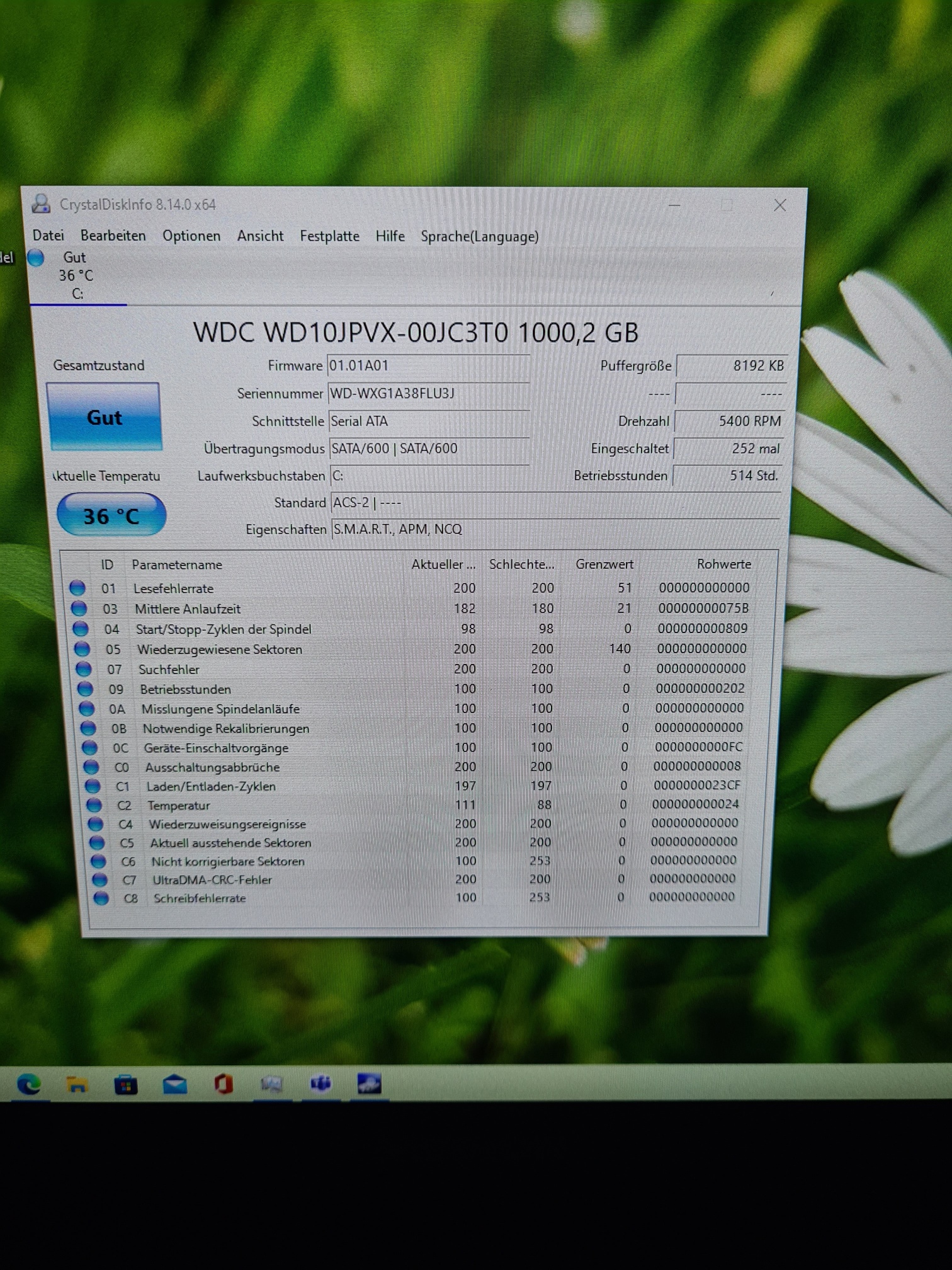Click the Eigenschaften field S.M.A.R.T., APM, NCQ

tap(555, 529)
